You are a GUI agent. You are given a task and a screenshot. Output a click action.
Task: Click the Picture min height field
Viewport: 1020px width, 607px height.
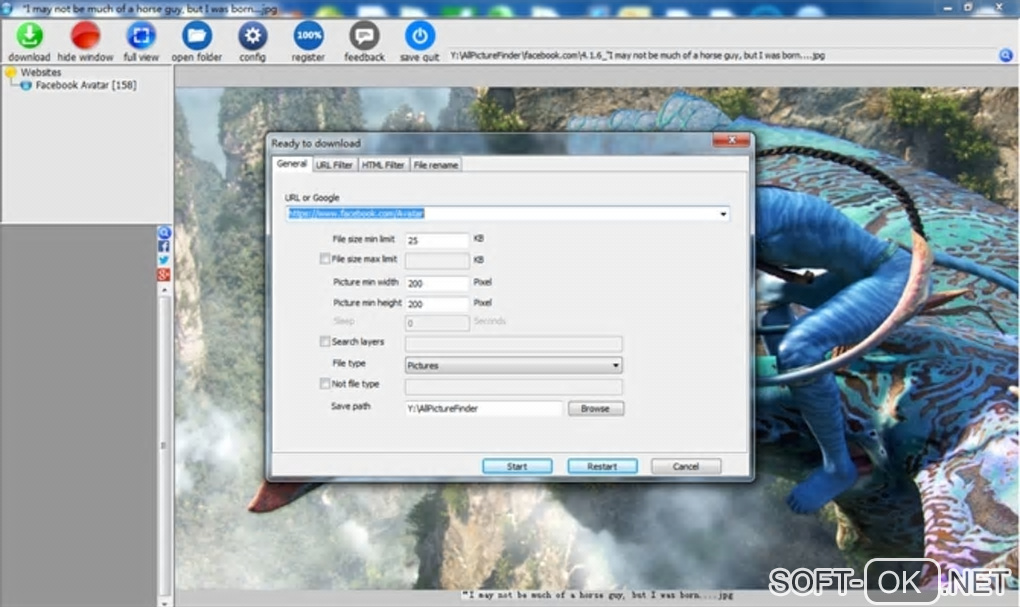[x=436, y=304]
